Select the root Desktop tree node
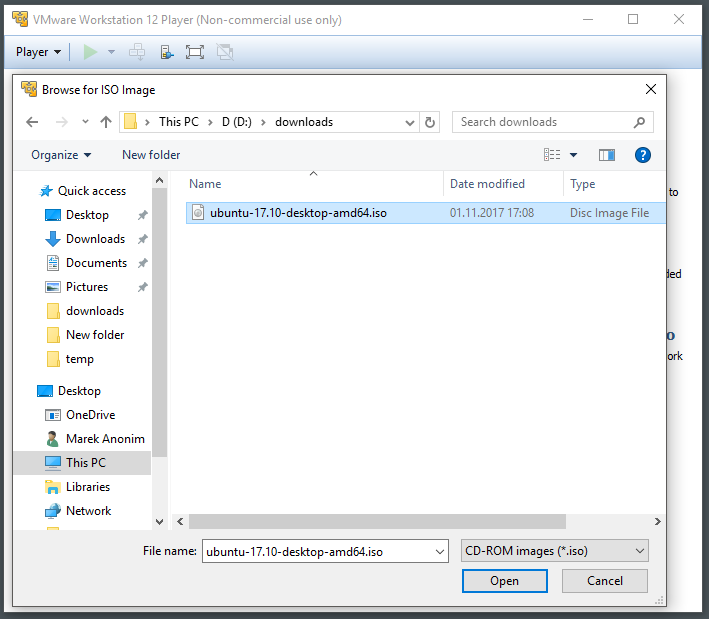 pos(79,391)
